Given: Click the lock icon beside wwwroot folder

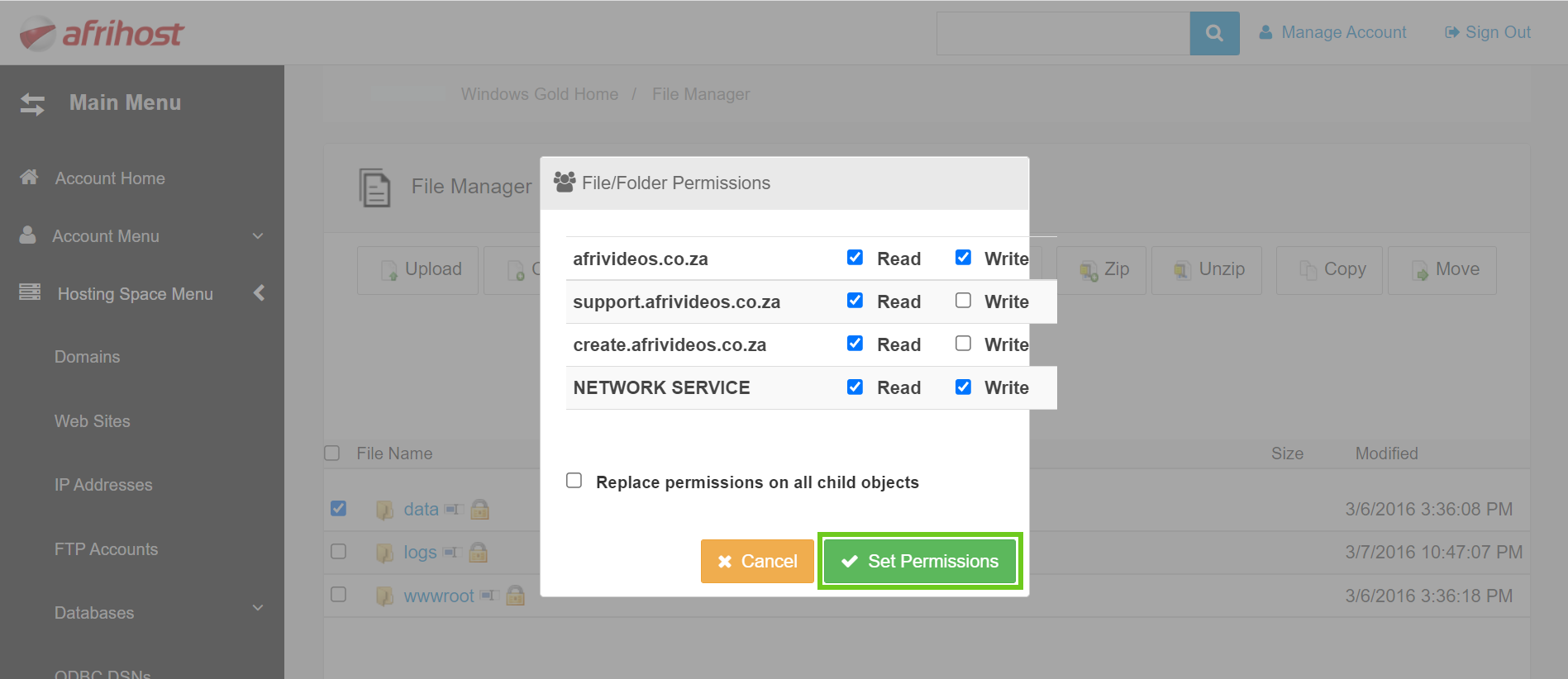Looking at the screenshot, I should coord(515,596).
